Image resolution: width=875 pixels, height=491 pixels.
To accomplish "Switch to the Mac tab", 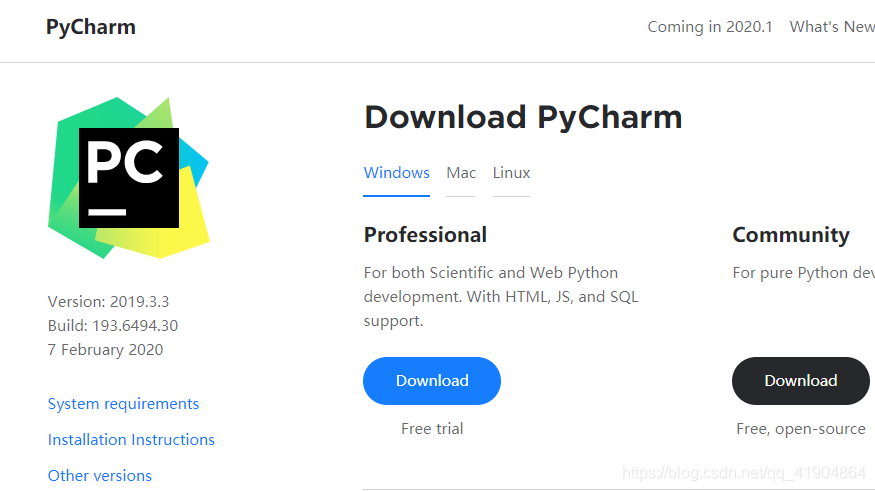I will point(461,173).
